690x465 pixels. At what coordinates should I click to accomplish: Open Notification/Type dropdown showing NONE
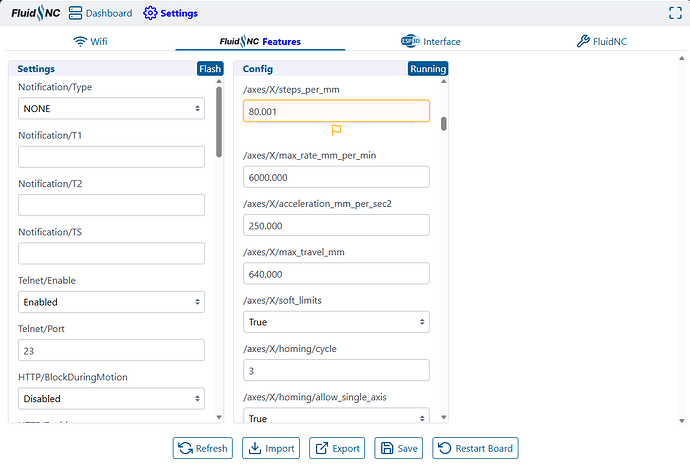coord(111,108)
